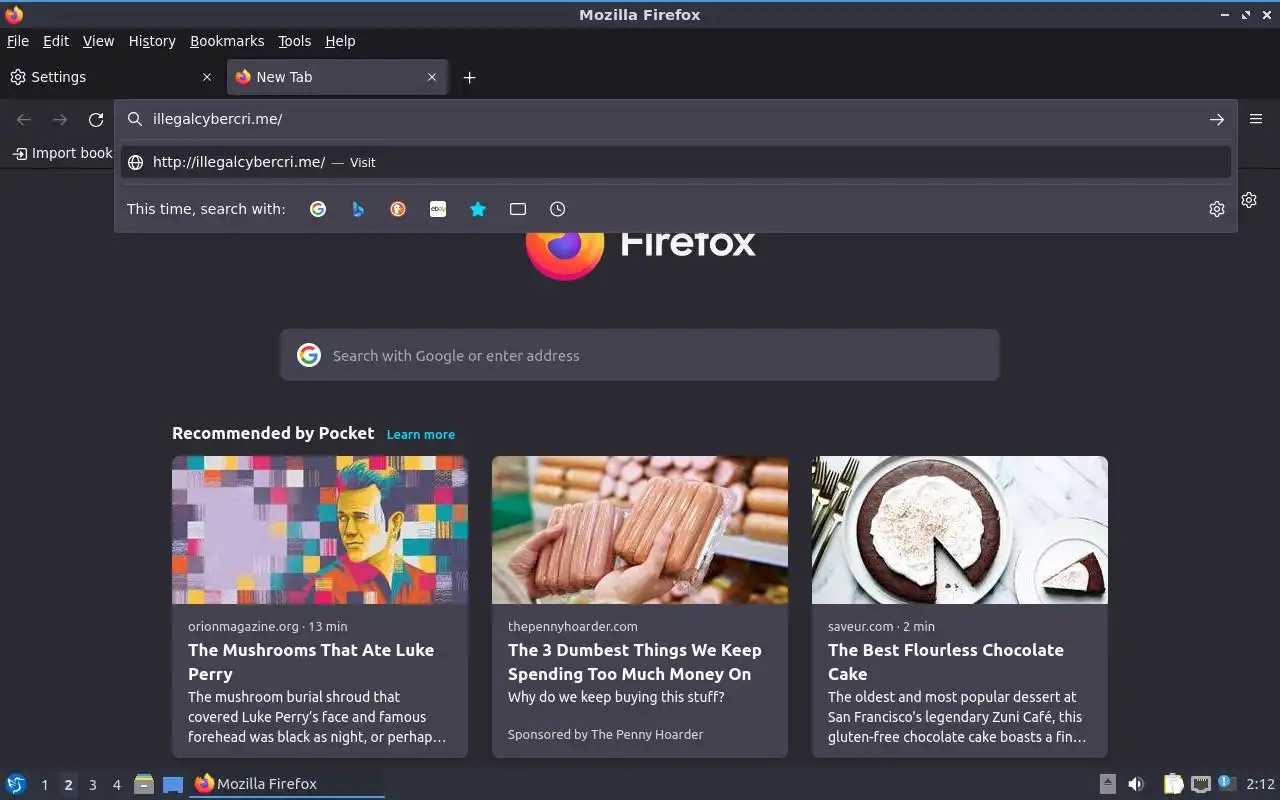This screenshot has width=1280, height=800.
Task: Click Sponsored by The Penny Hoarder text
Action: point(605,734)
